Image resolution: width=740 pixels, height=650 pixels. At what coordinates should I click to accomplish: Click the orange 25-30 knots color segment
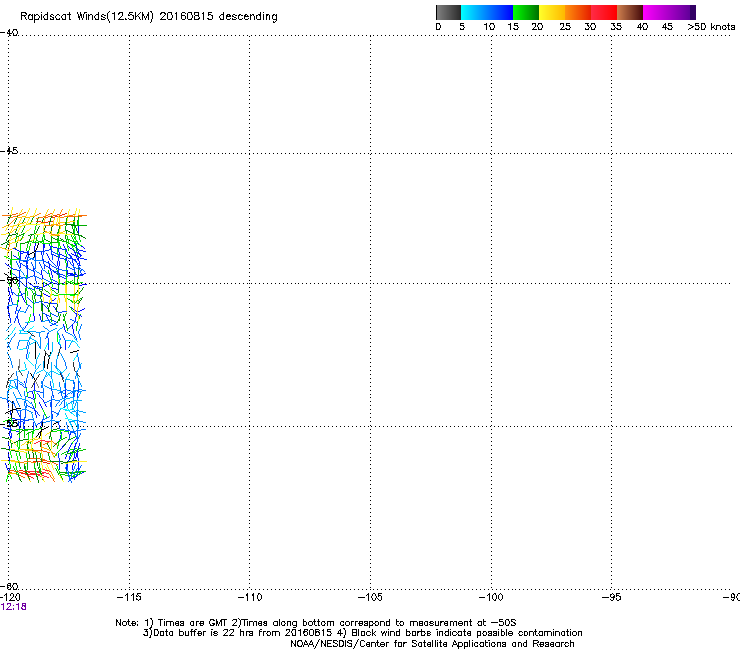click(x=578, y=12)
